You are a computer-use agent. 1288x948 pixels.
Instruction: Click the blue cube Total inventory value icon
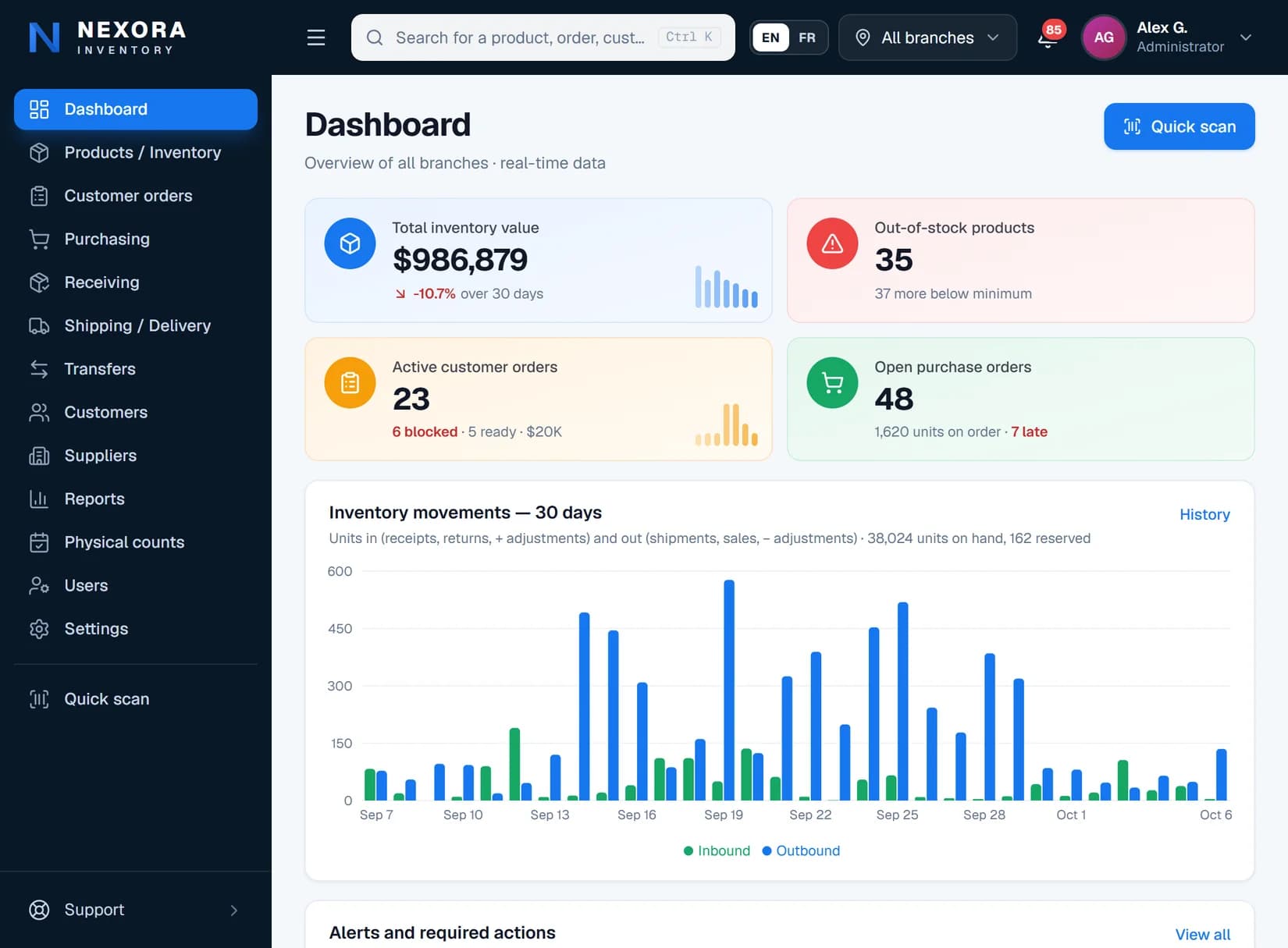(350, 243)
